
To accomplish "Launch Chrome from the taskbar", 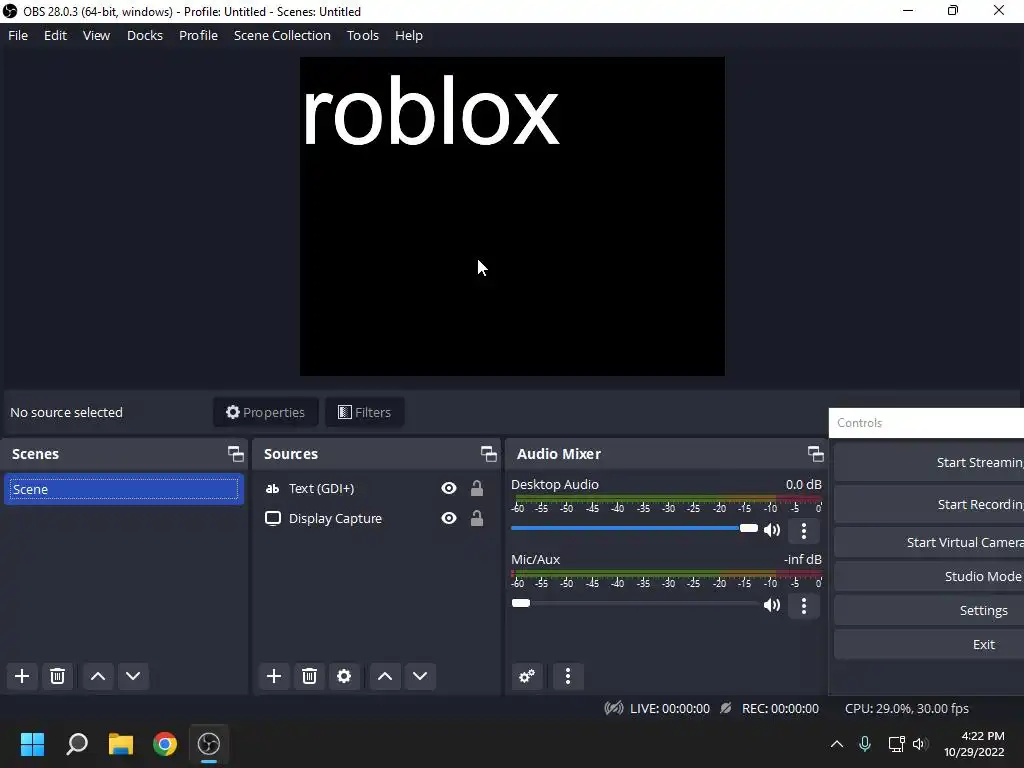I will point(165,744).
